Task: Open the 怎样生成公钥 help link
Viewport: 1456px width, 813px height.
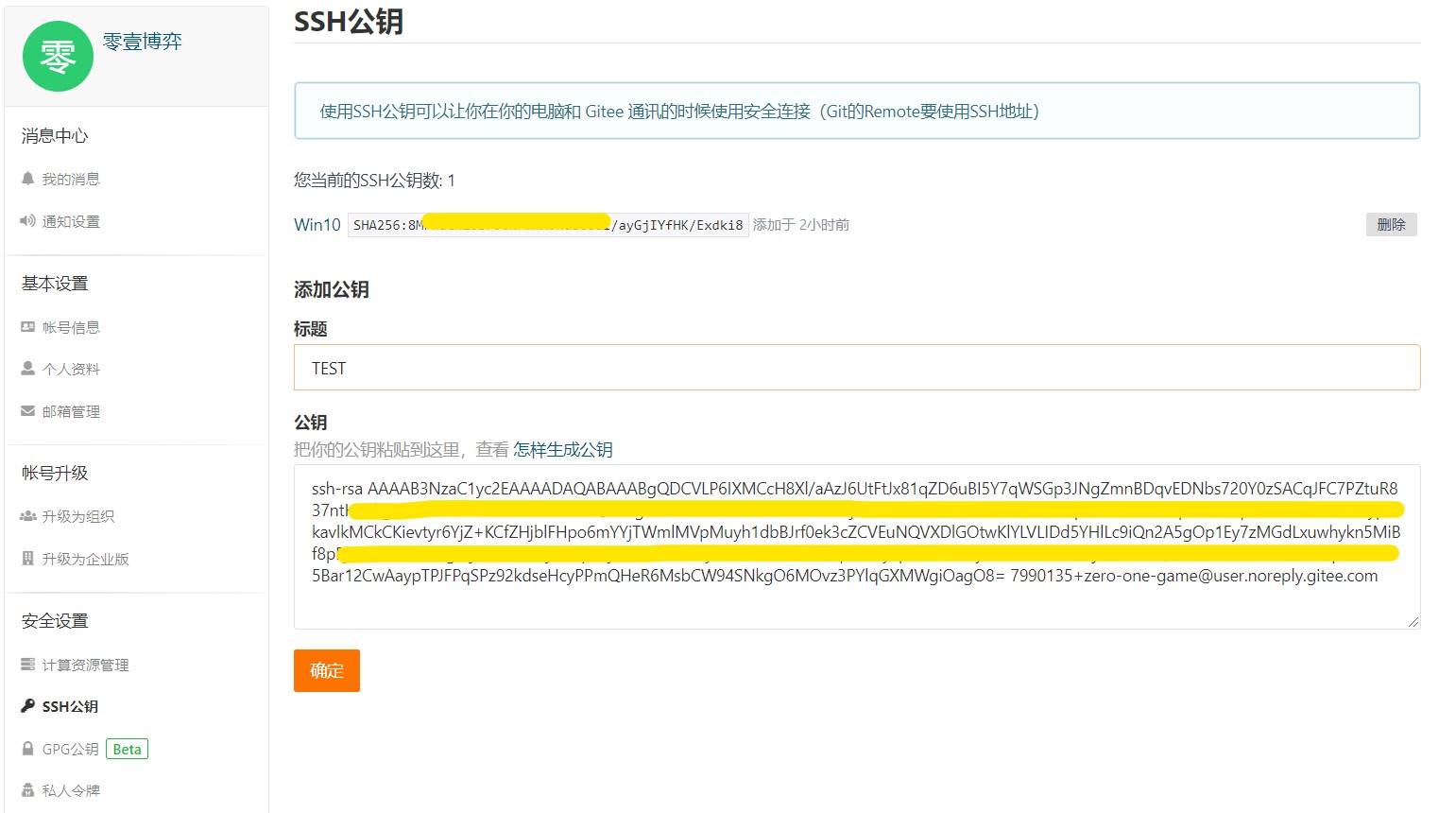Action: [563, 450]
